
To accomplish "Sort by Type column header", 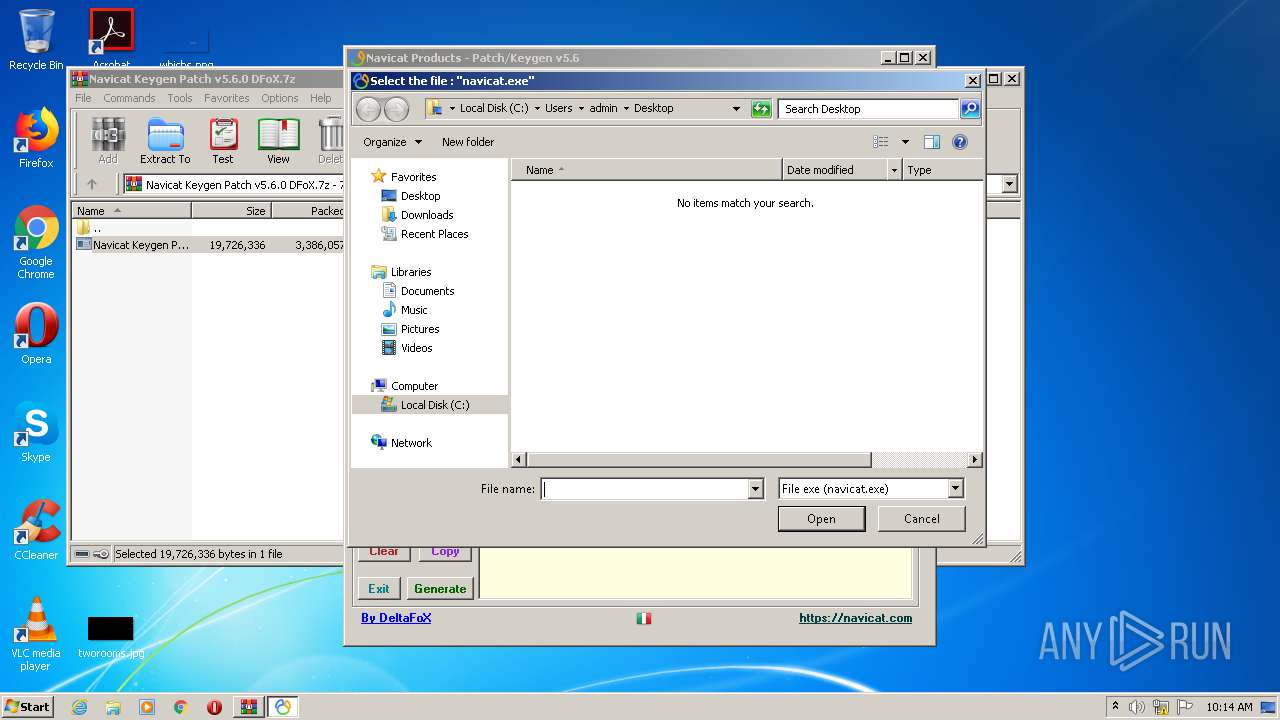I will click(x=943, y=170).
